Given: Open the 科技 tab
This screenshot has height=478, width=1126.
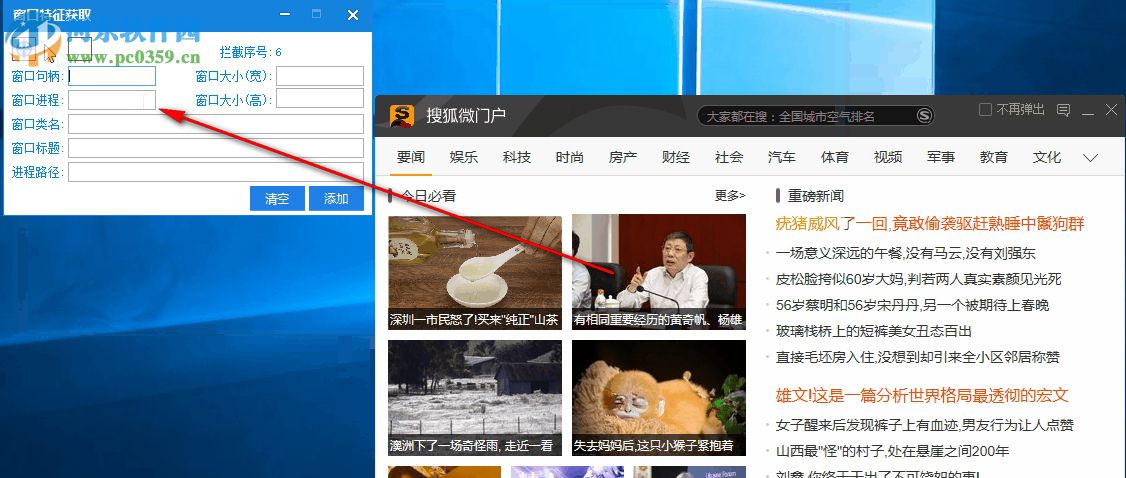Looking at the screenshot, I should [517, 157].
